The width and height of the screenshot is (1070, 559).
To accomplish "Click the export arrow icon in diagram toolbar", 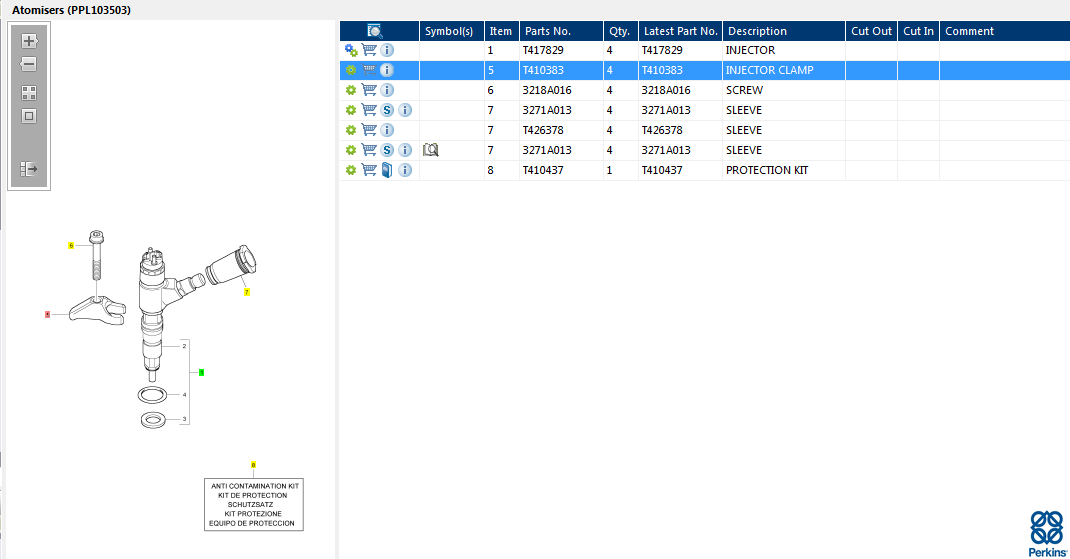I will coord(29,169).
